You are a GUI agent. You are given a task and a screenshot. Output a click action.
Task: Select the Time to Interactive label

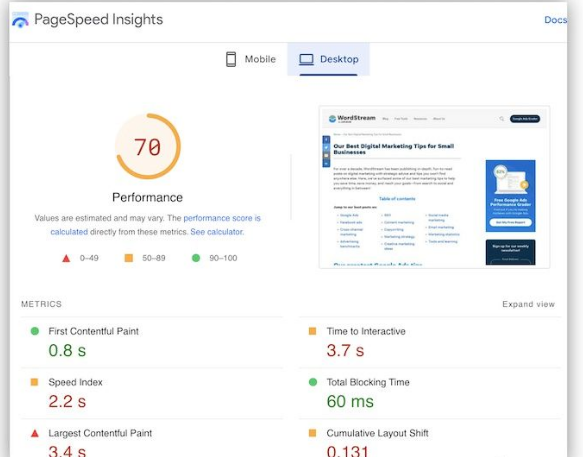pos(366,331)
